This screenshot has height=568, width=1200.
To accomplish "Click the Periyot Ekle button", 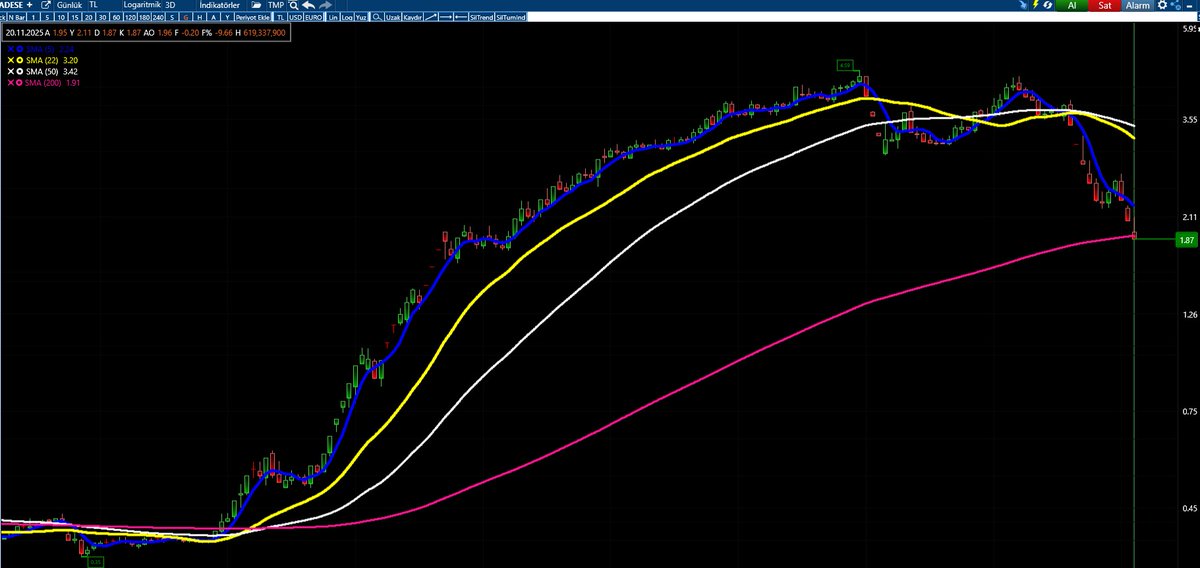I will click(252, 19).
